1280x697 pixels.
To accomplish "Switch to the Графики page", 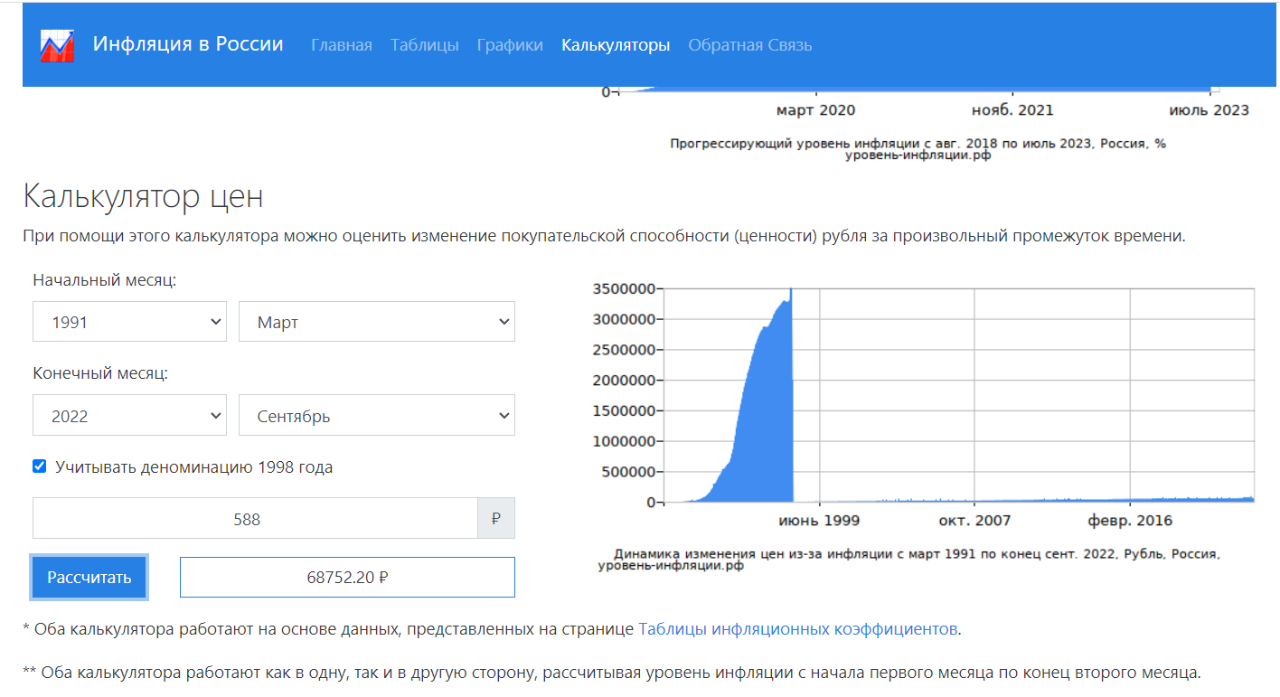I will point(510,45).
